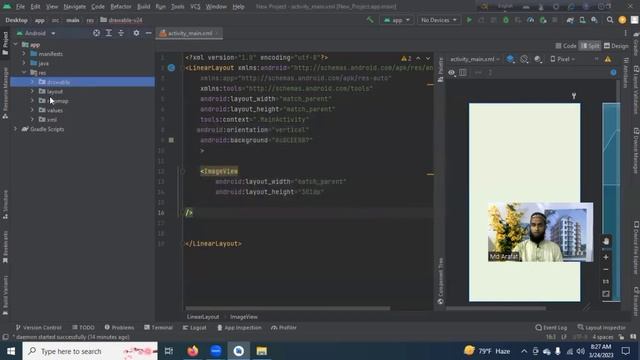This screenshot has width=640, height=360.
Task: Toggle the View Options eye icon
Action: [x=451, y=73]
